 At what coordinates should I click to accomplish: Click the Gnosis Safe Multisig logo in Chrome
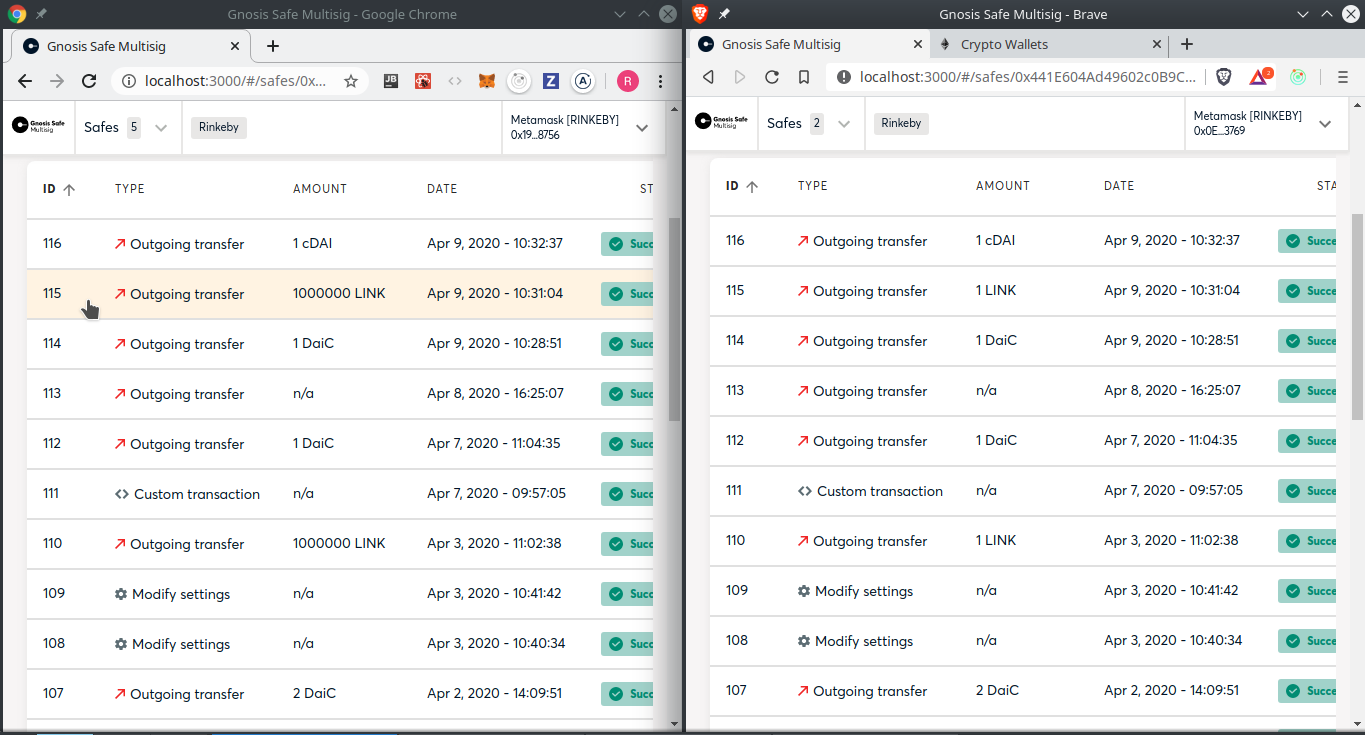coord(39,125)
